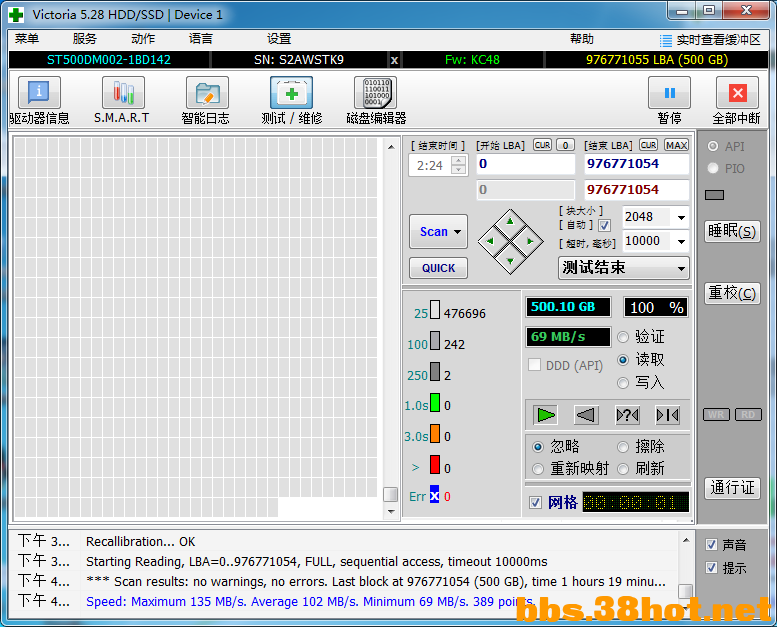This screenshot has width=777, height=627.
Task: Select the API access mode radio
Action: point(713,146)
